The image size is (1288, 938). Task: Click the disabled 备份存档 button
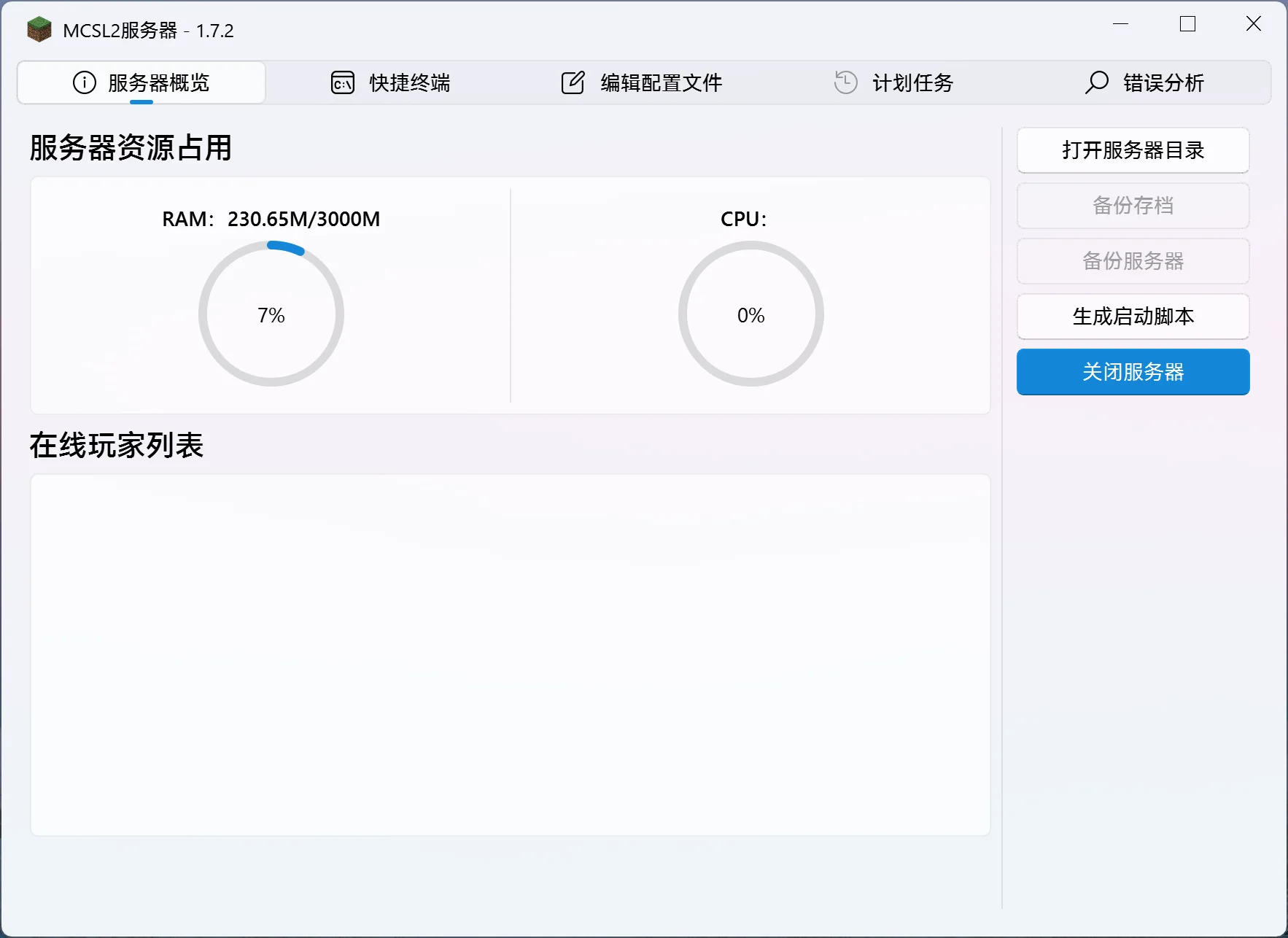[1133, 206]
